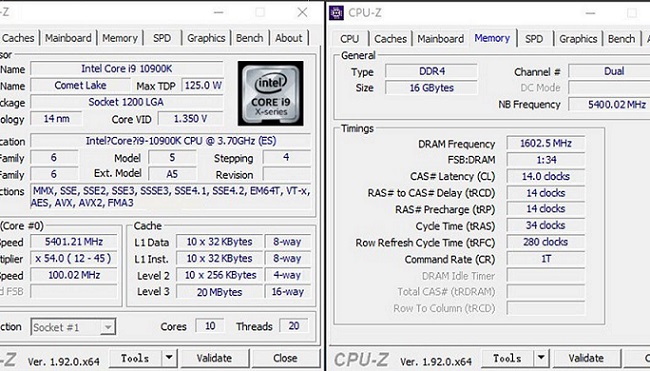
Task: Switch to Graphics tab in left window
Action: pos(206,38)
